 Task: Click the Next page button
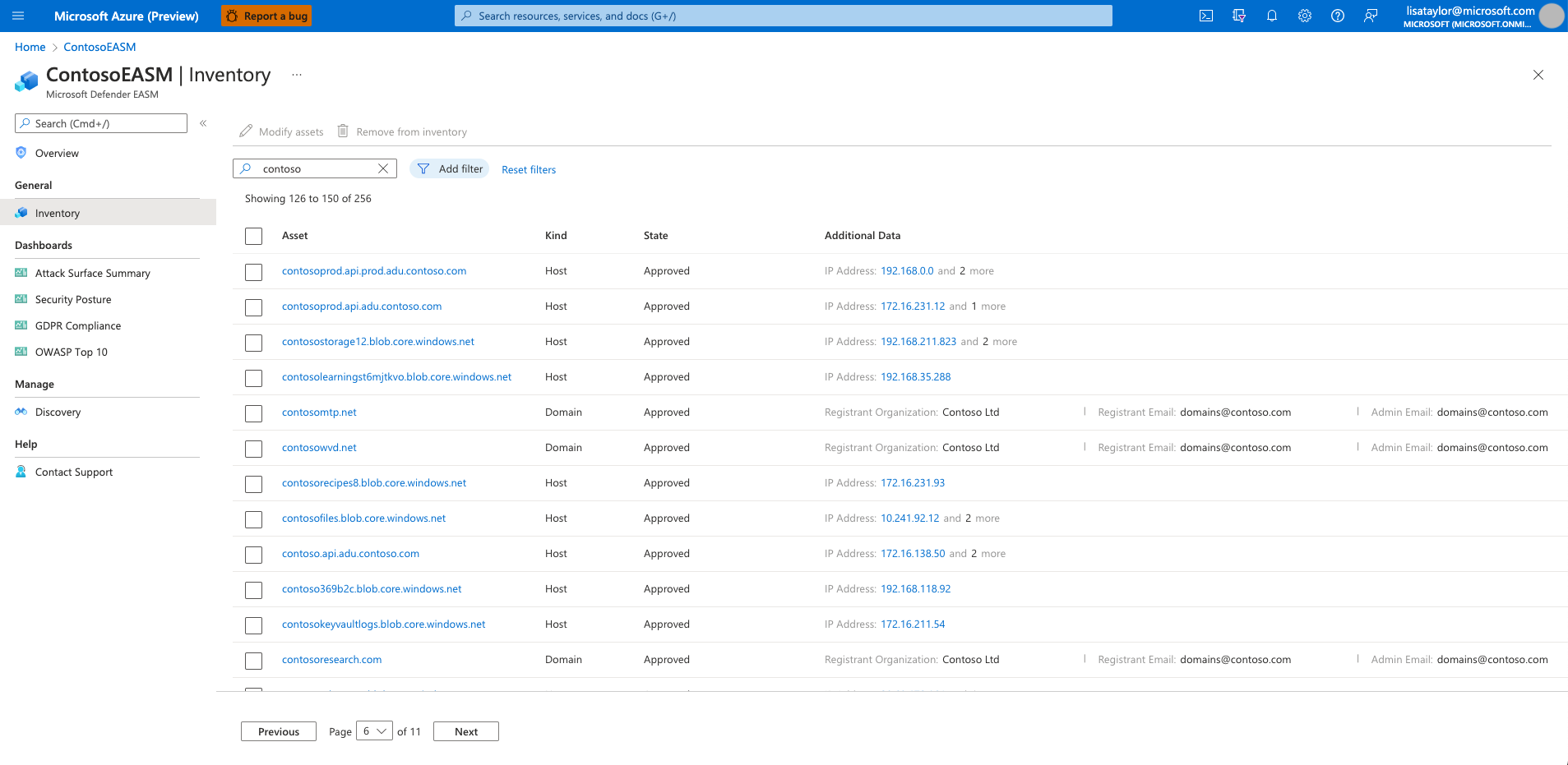(x=465, y=731)
